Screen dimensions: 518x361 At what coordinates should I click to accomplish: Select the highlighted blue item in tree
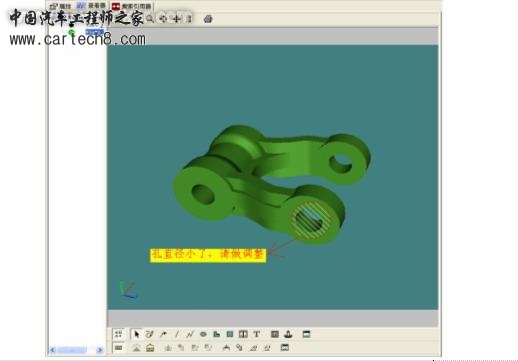pos(95,32)
